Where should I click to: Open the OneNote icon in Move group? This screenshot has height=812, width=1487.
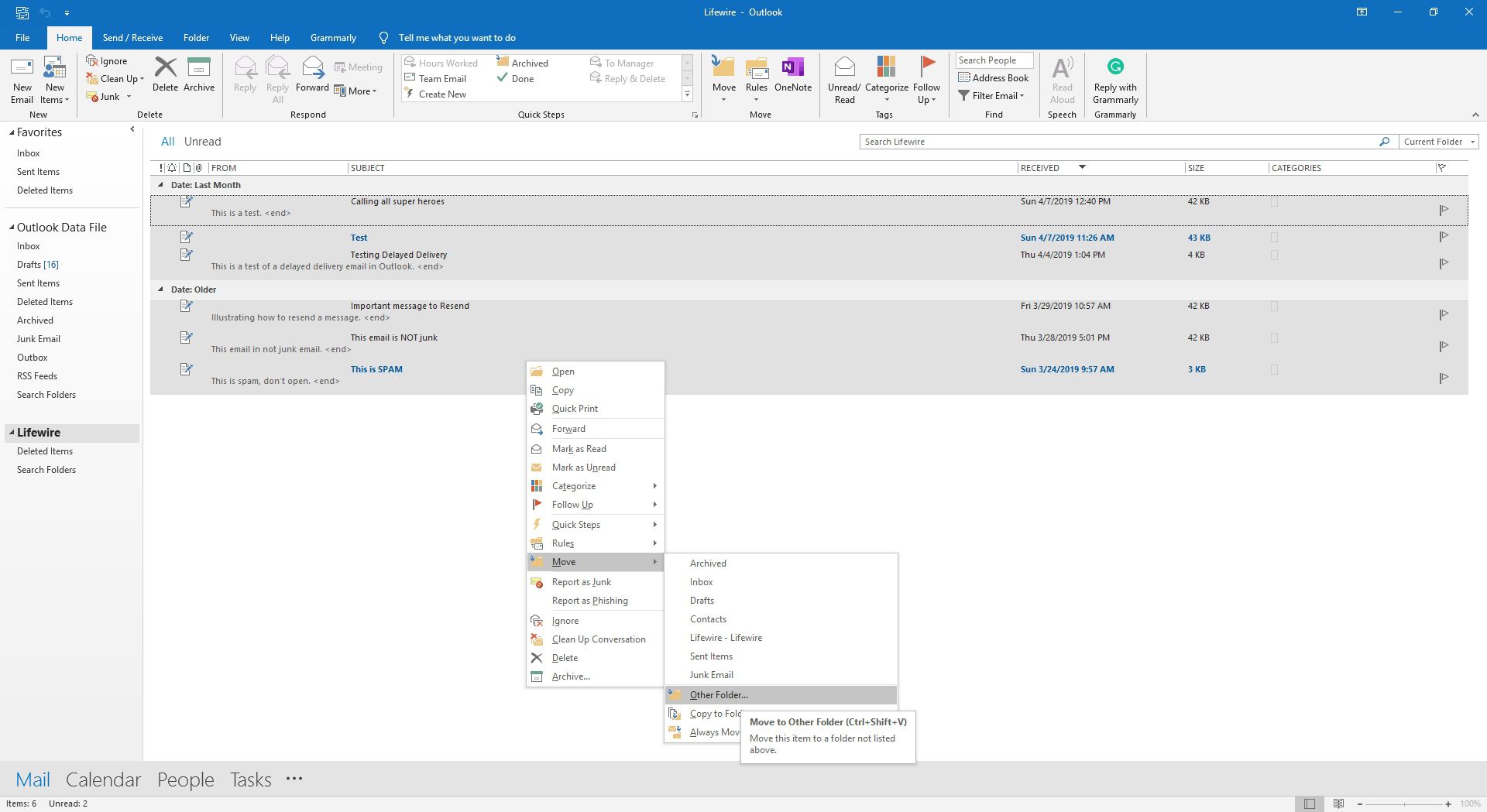[x=793, y=67]
